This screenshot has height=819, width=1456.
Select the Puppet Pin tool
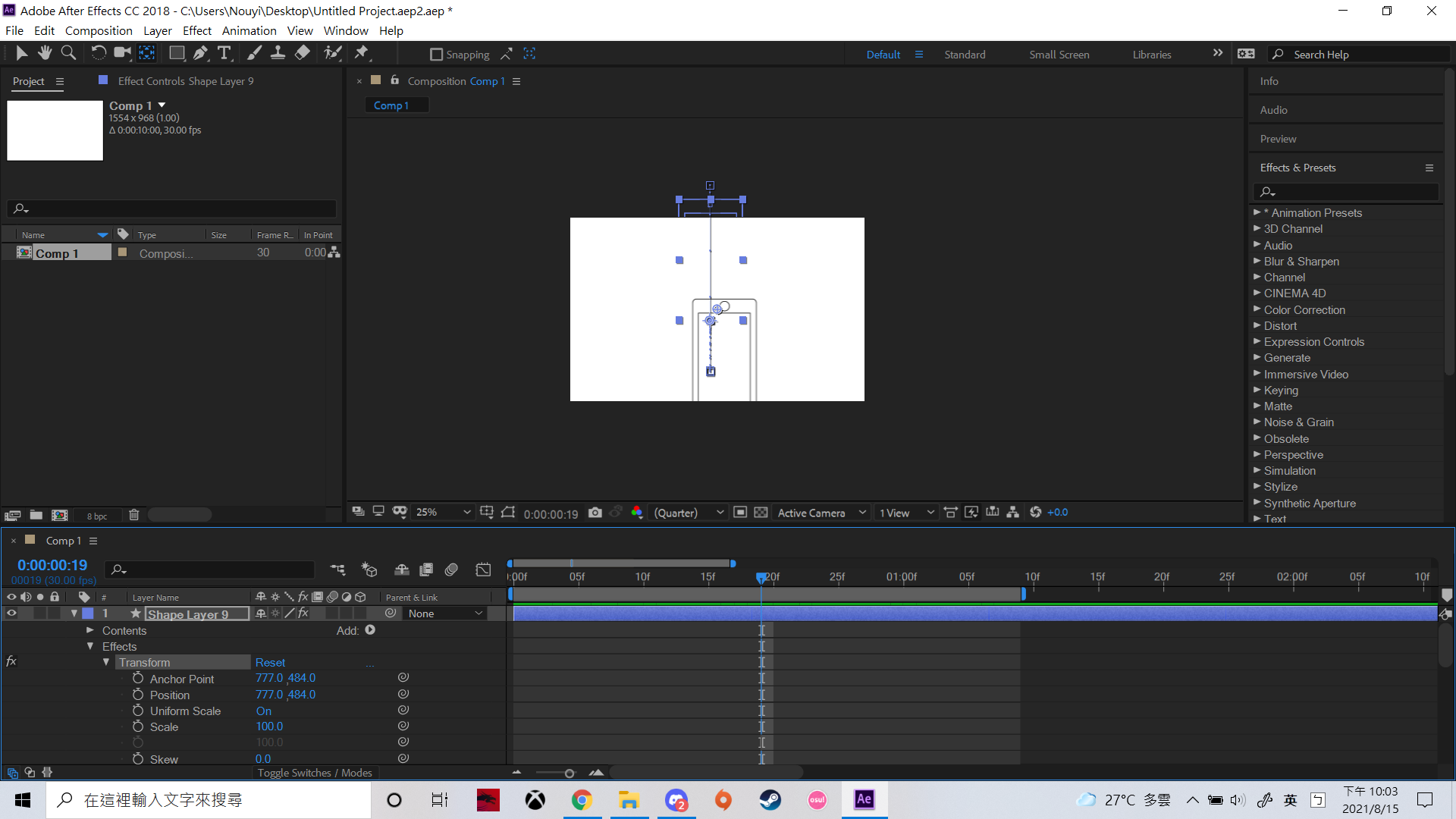point(362,53)
